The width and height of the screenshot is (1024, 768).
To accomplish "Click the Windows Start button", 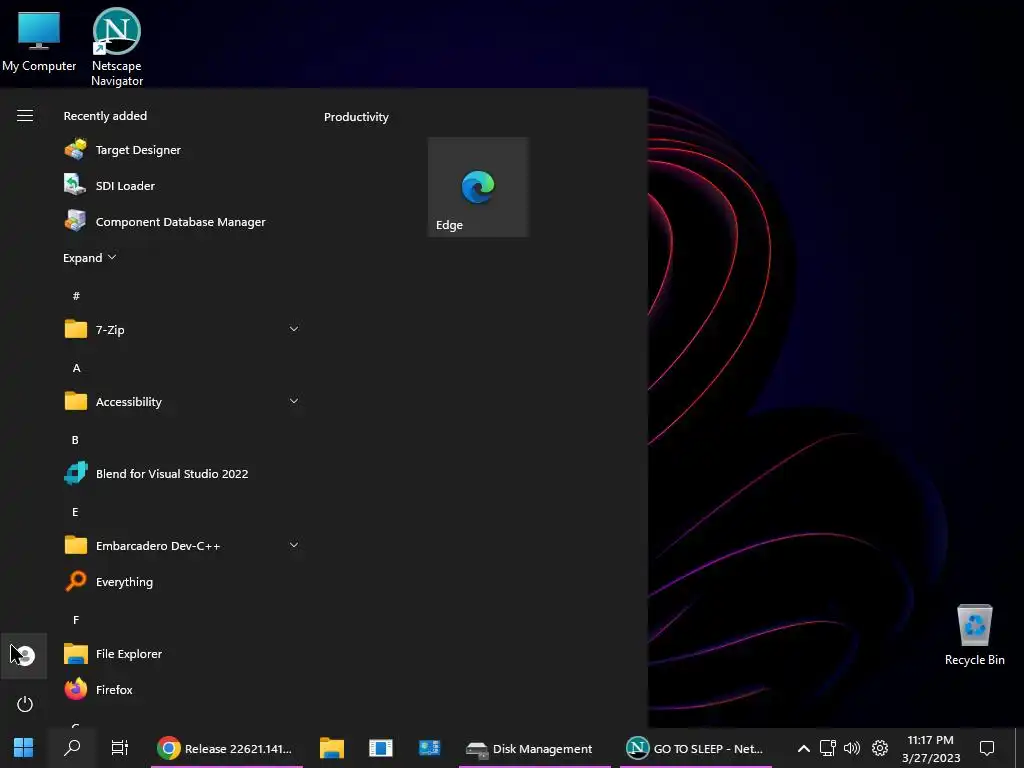I will pyautogui.click(x=24, y=747).
